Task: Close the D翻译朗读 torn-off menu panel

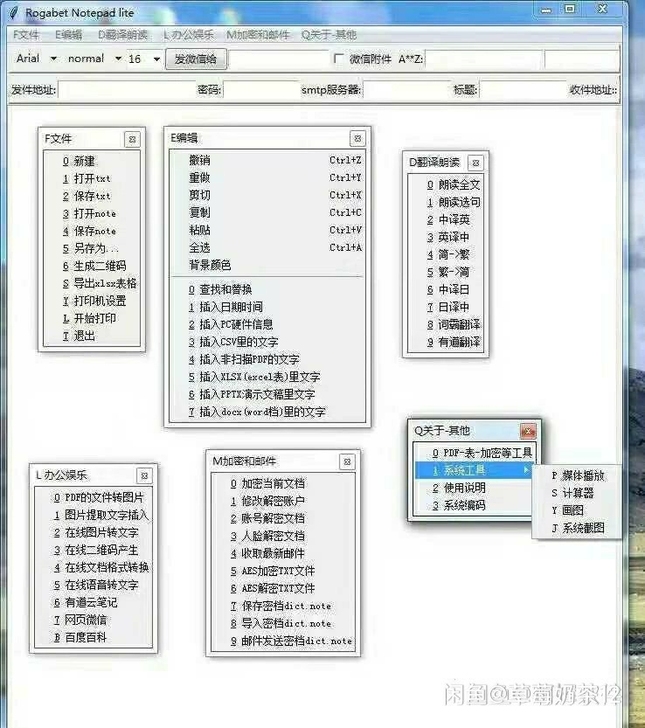Action: 476,163
